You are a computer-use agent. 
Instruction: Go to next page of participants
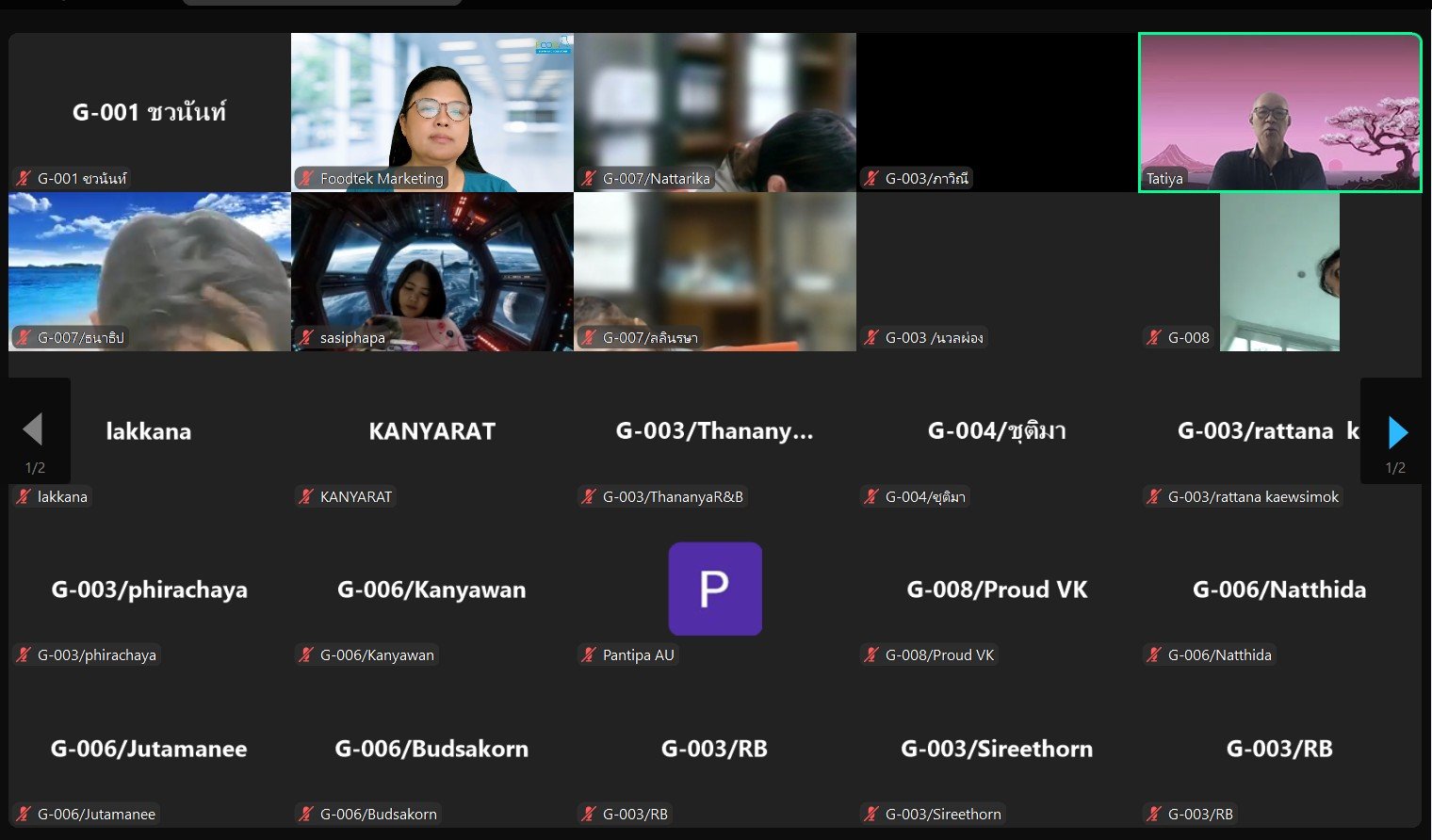click(x=1398, y=432)
